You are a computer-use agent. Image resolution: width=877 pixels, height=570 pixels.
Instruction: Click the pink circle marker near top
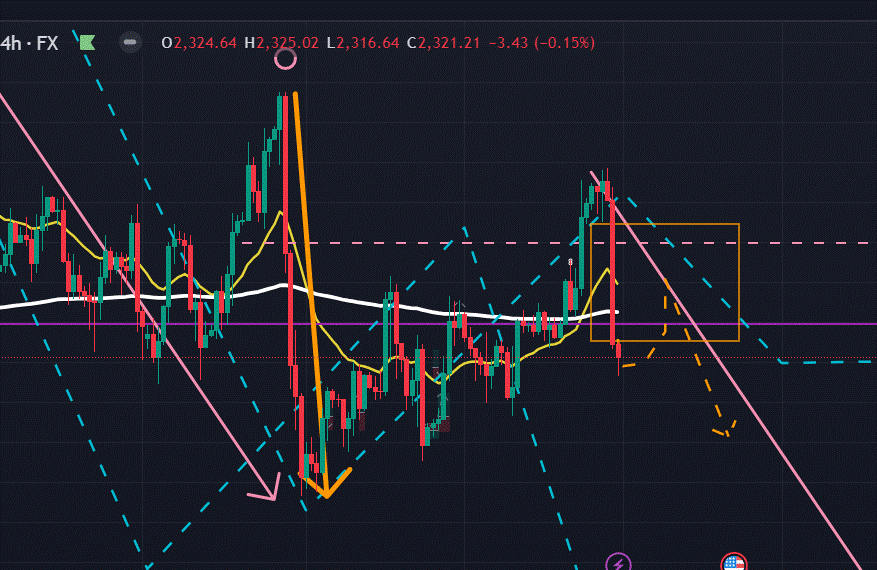point(285,58)
